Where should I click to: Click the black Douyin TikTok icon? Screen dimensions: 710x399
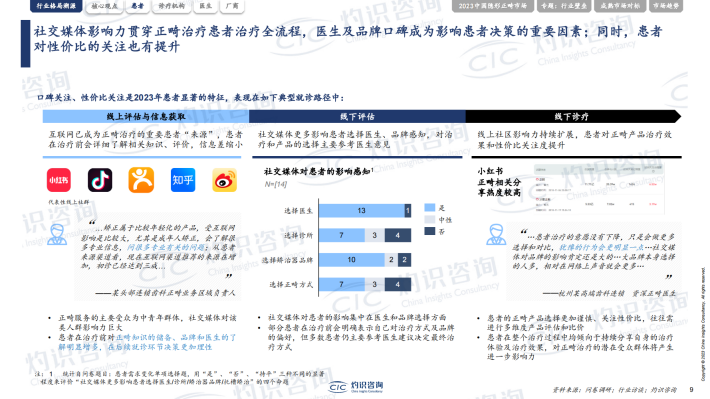pos(100,180)
